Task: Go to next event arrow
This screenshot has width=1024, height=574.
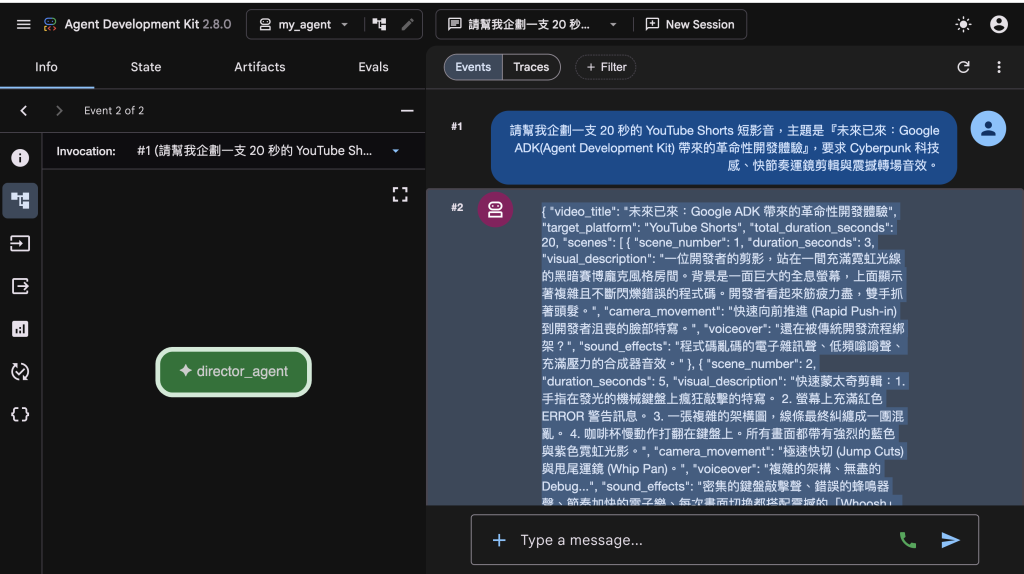Action: (59, 111)
